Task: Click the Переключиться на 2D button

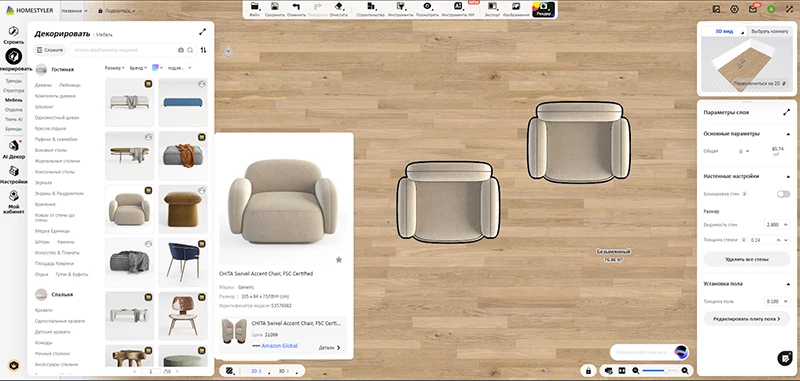Action: tap(759, 83)
